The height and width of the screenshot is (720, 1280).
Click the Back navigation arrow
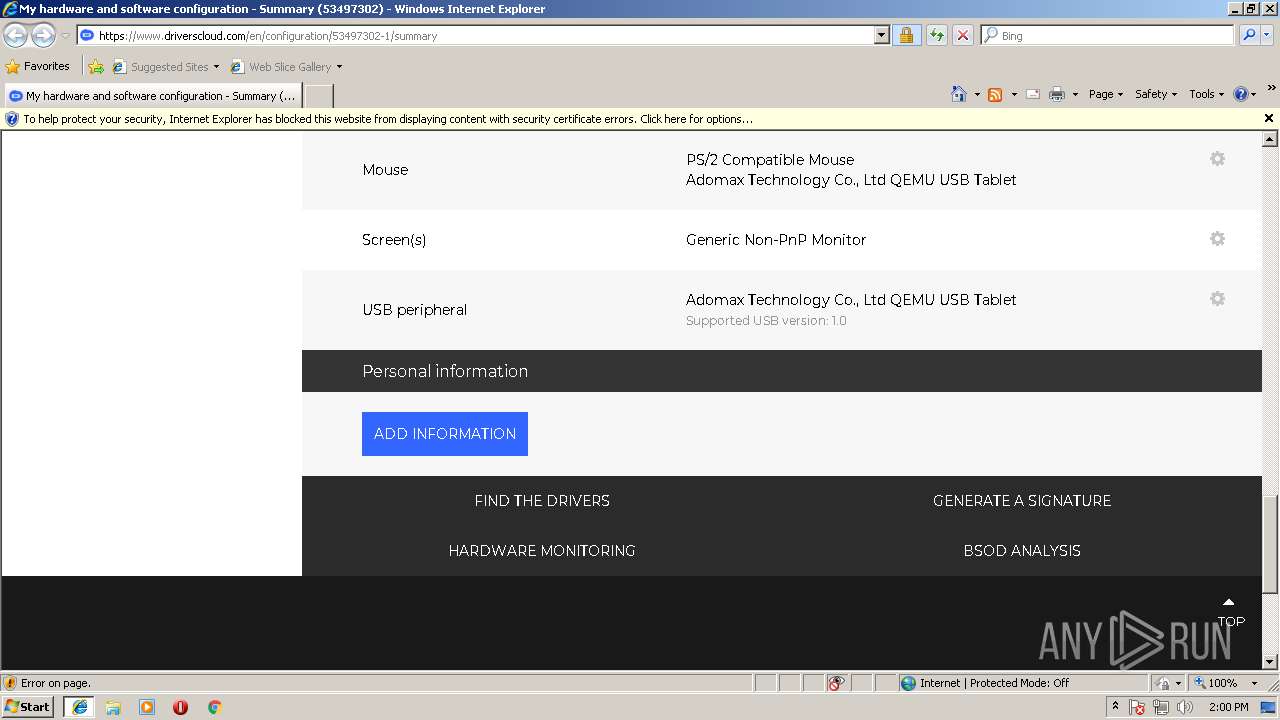point(15,36)
